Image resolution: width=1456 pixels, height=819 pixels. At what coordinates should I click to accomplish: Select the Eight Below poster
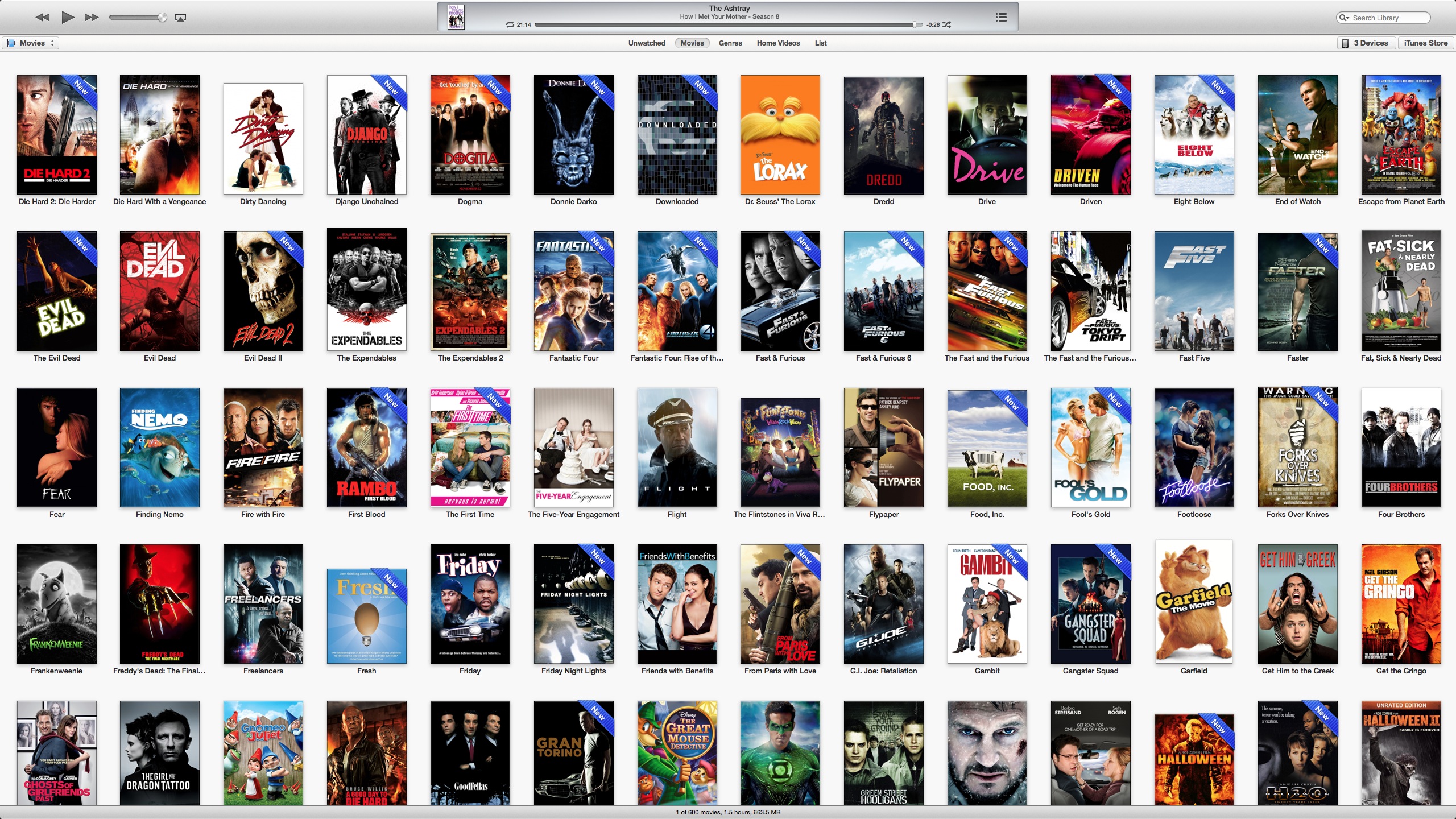click(x=1194, y=135)
